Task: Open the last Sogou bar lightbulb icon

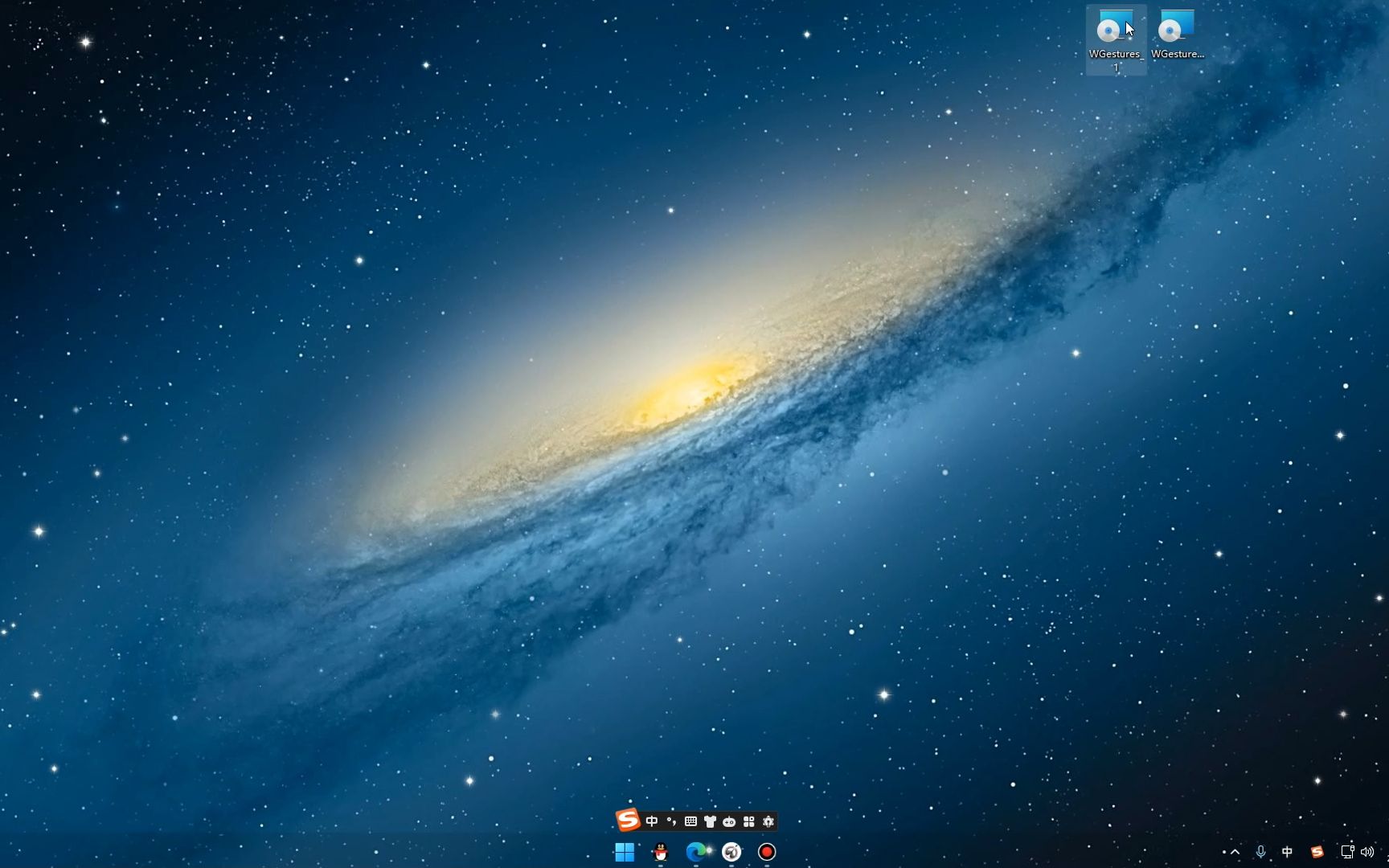Action: (768, 821)
